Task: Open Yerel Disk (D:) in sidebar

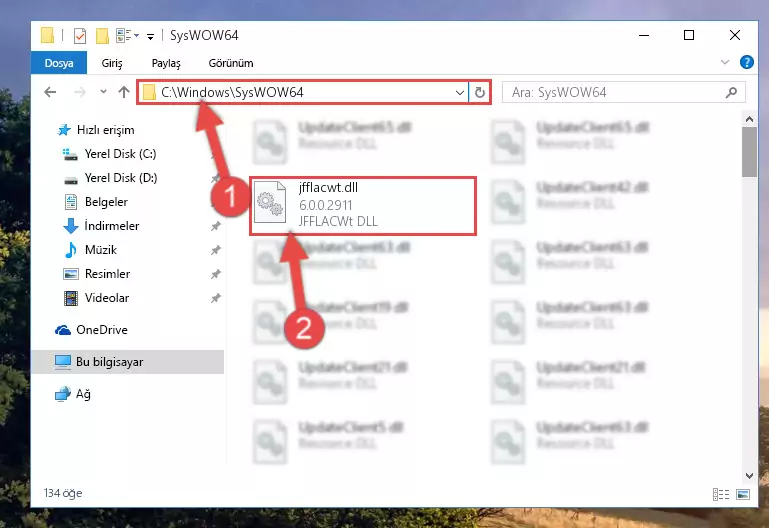Action: pyautogui.click(x=121, y=178)
